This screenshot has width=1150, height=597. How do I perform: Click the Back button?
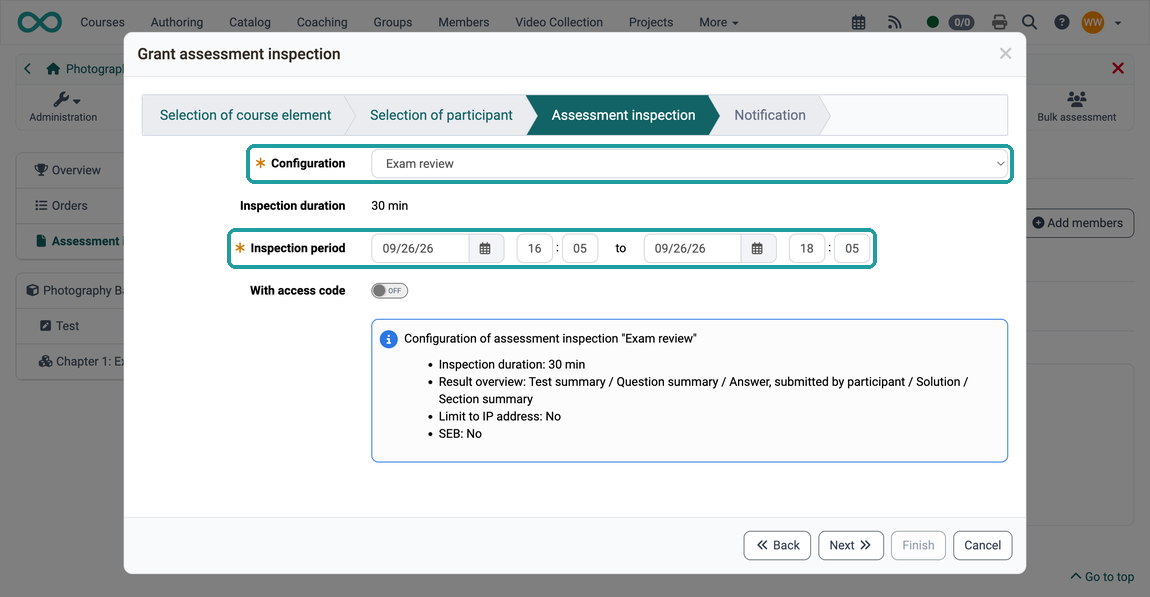point(777,545)
